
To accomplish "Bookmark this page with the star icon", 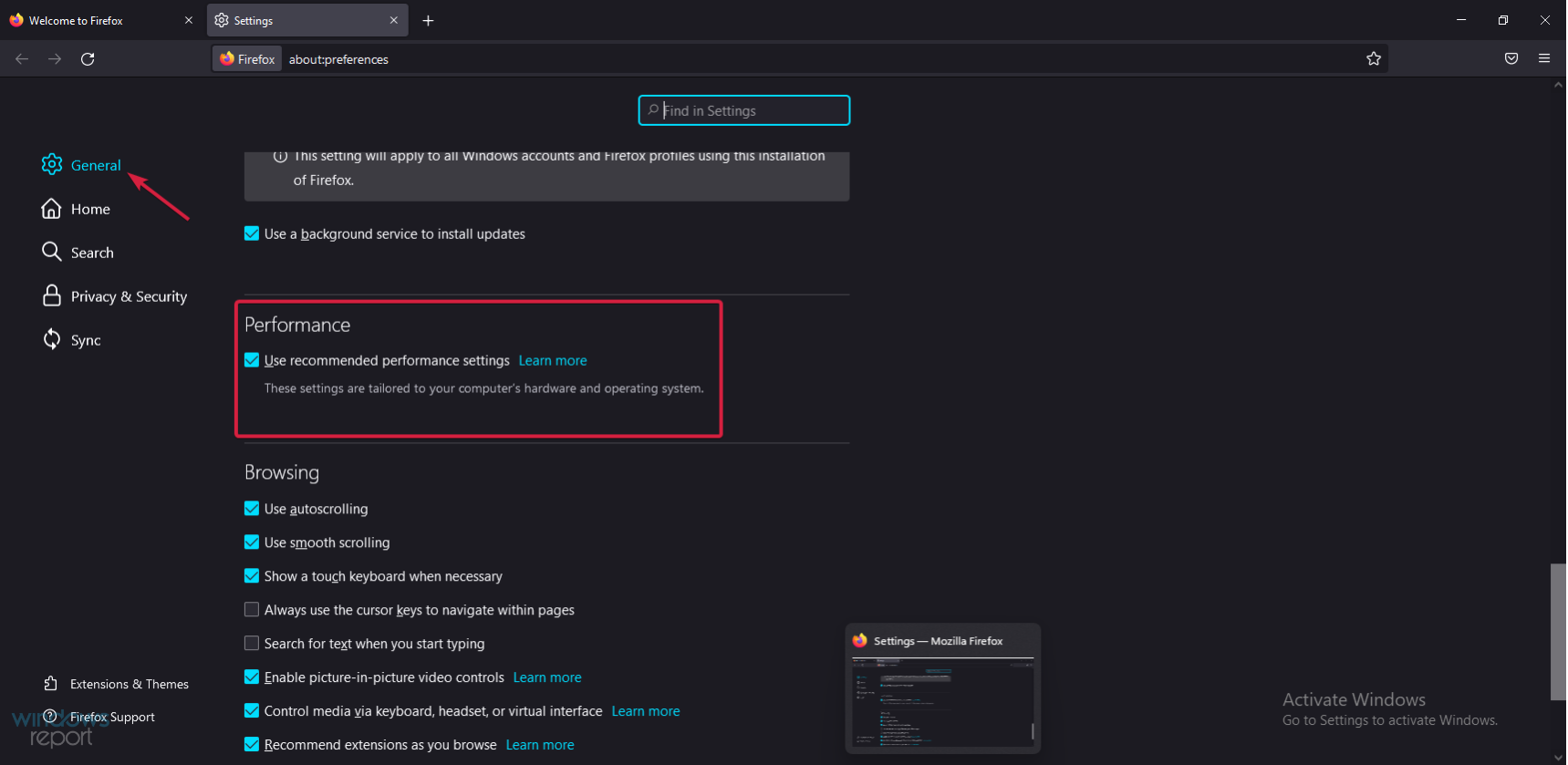I will pyautogui.click(x=1374, y=59).
